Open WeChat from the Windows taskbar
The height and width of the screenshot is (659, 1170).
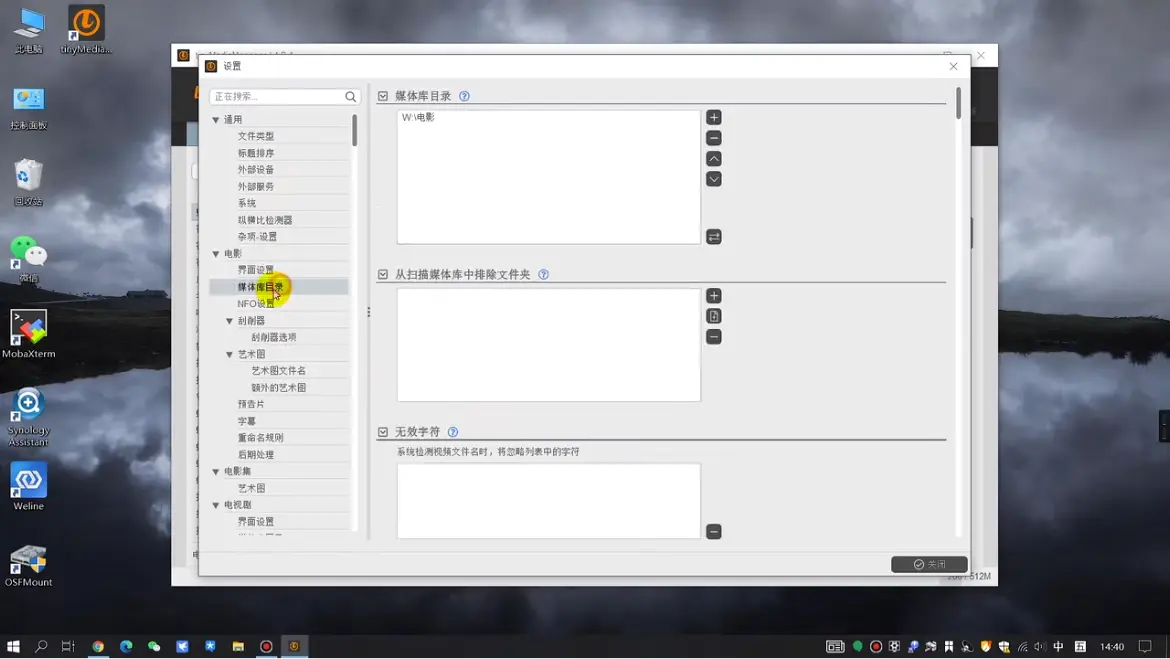tap(154, 647)
